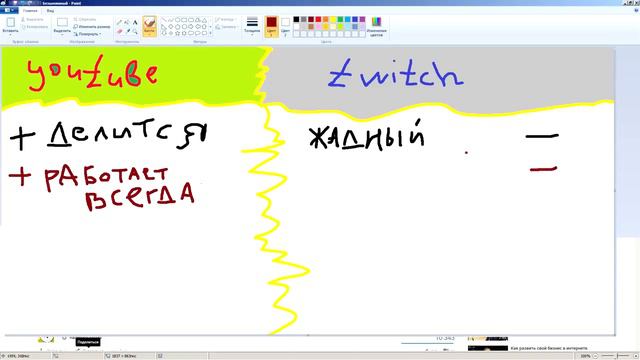Click the Copy (Копировать) command
Image resolution: width=640 pixels, height=360 pixels.
(34, 27)
